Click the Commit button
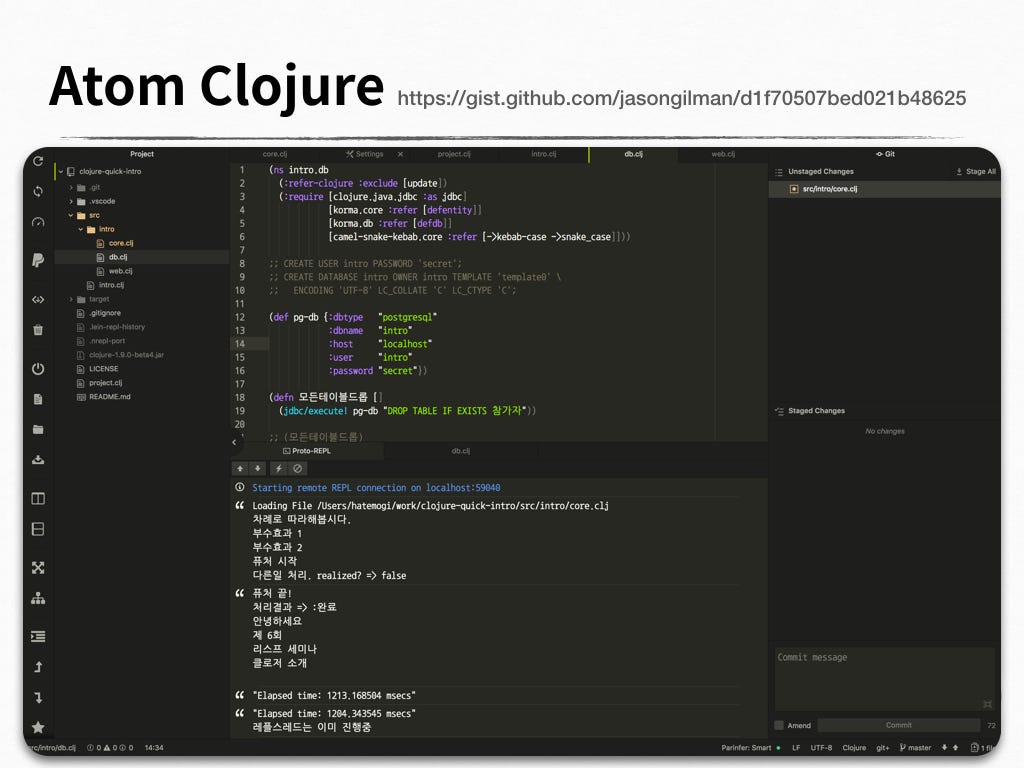This screenshot has width=1024, height=768. [899, 725]
